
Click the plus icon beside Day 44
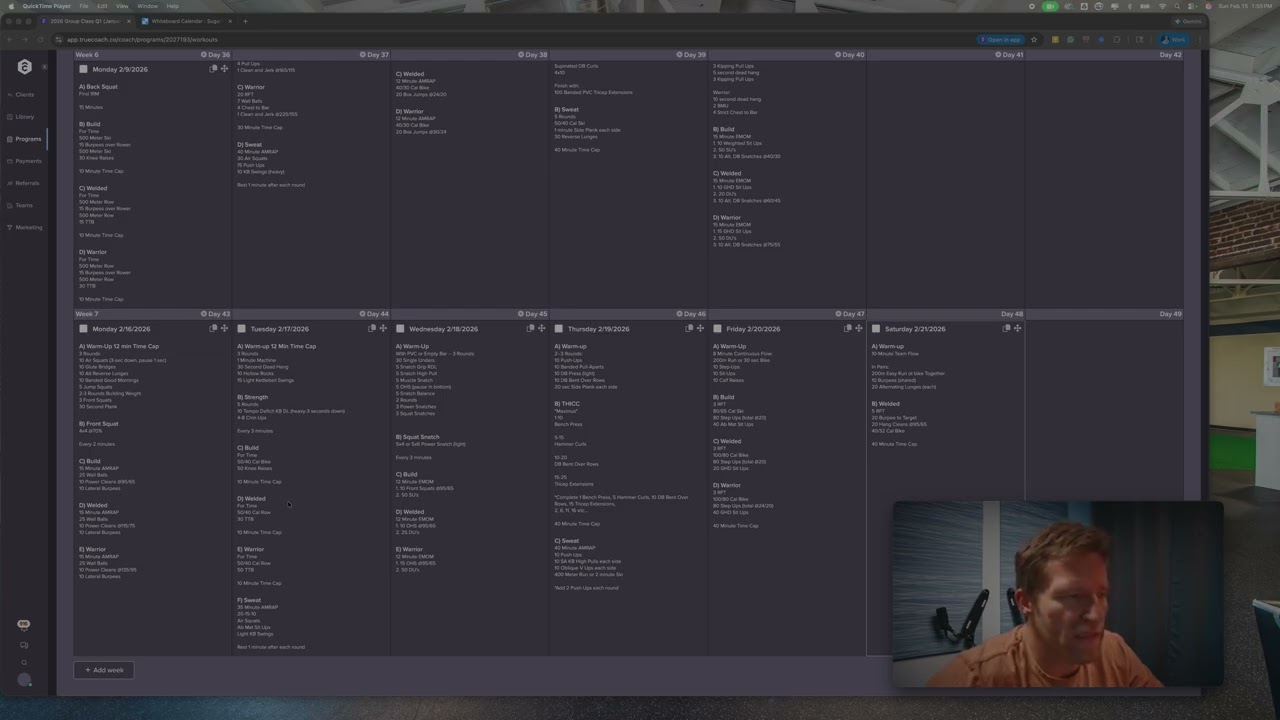(x=363, y=314)
